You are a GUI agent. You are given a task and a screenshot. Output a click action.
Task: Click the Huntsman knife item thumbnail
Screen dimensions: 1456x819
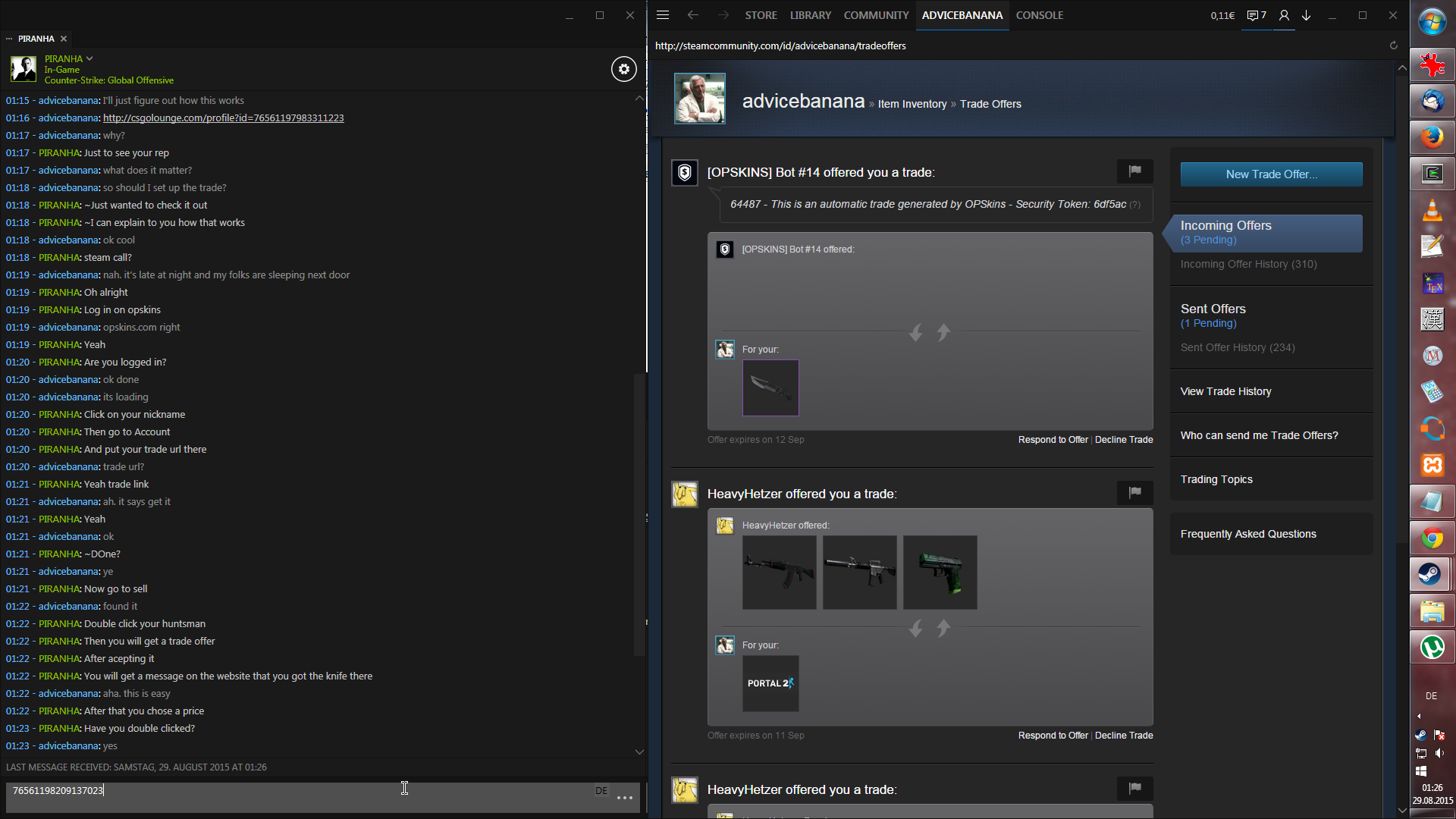(x=770, y=388)
